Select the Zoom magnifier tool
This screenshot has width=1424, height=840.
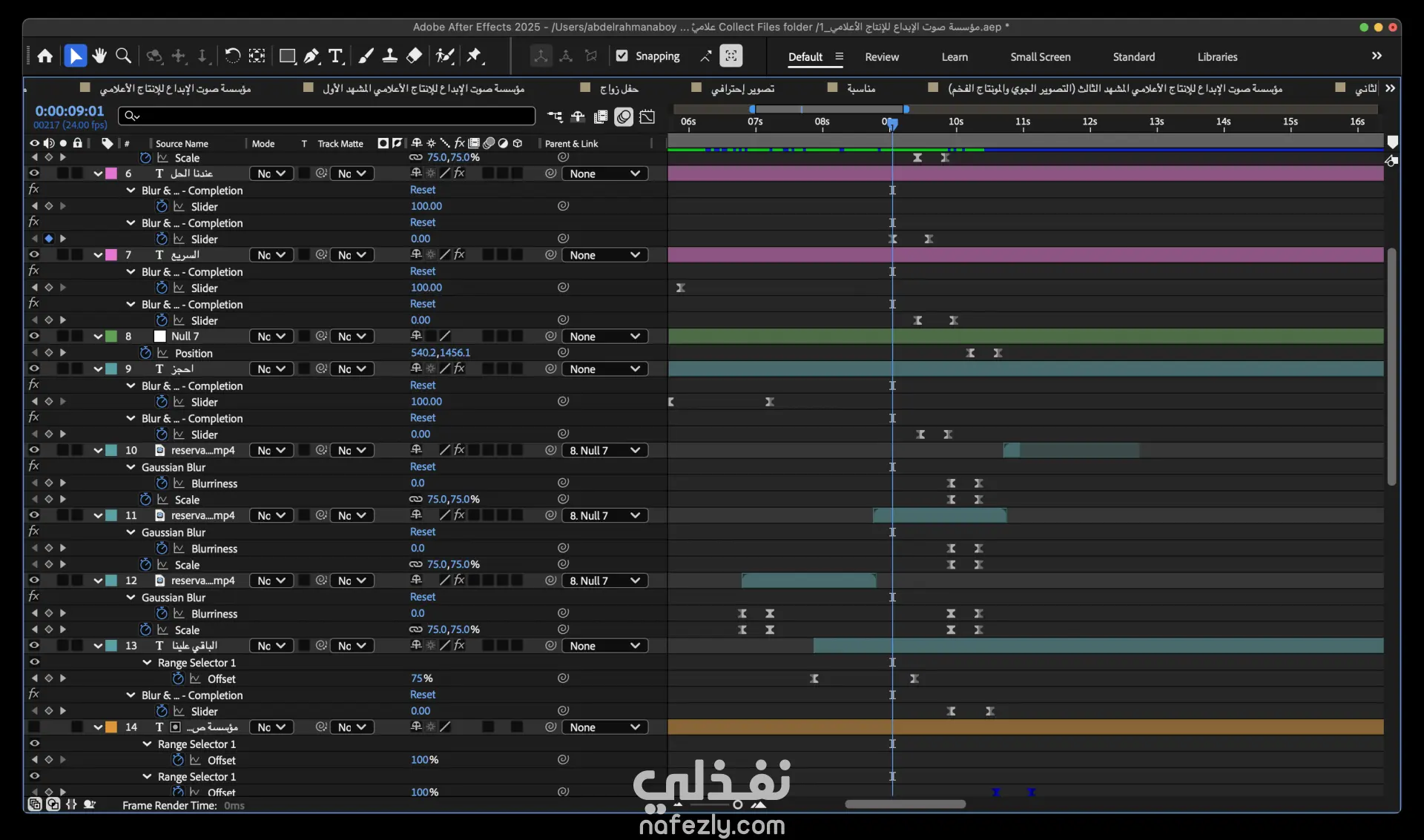124,56
